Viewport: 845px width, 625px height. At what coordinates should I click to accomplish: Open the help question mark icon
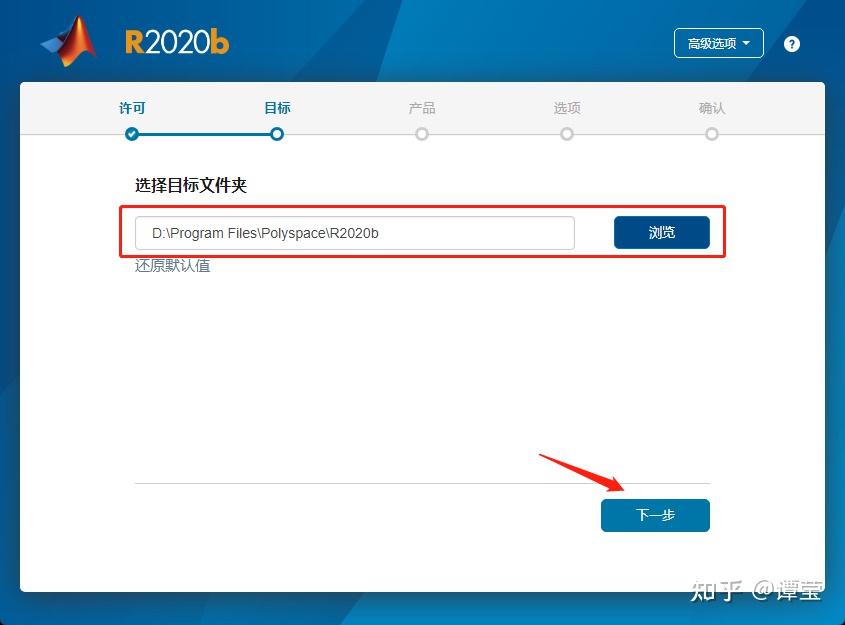pos(791,43)
